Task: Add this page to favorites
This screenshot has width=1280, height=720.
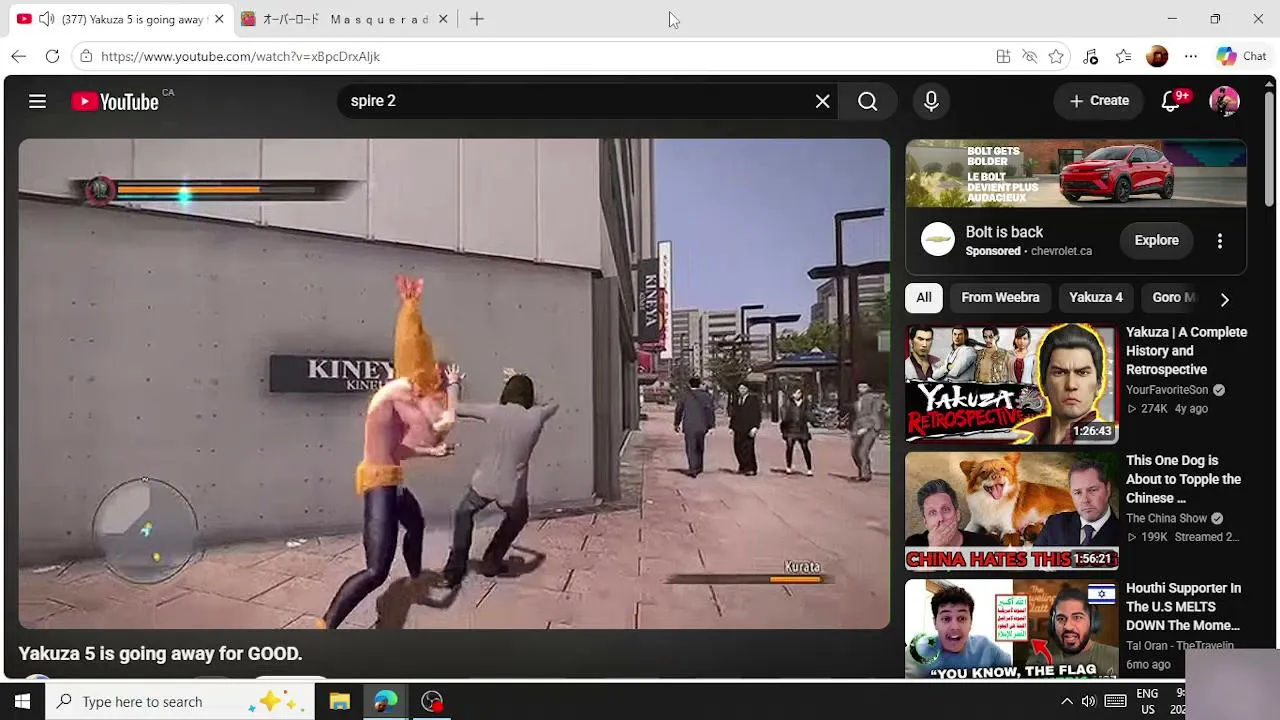Action: point(1056,57)
